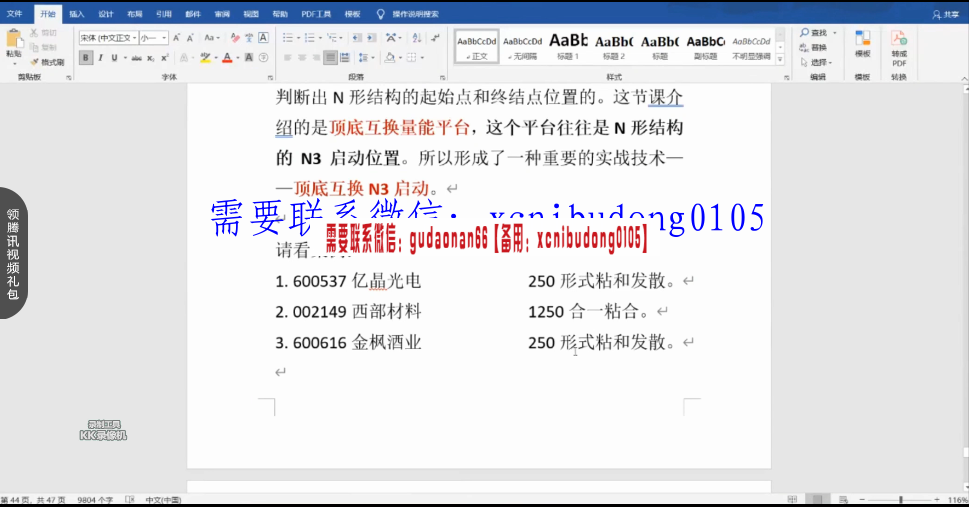Sort paragraphs with the A-Z sort icon
The image size is (969, 507).
417,38
